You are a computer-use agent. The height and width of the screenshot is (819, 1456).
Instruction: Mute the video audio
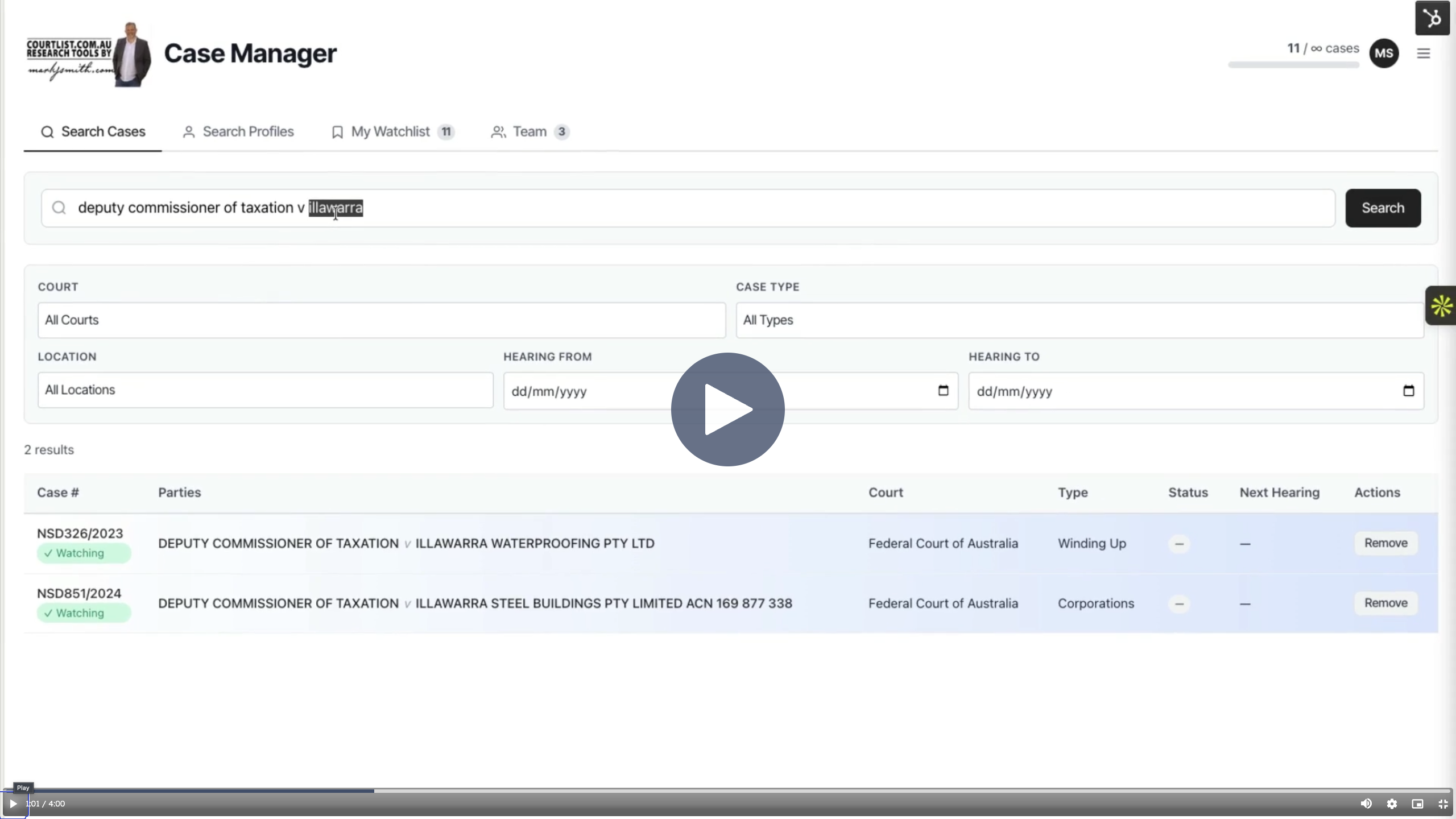click(1367, 803)
